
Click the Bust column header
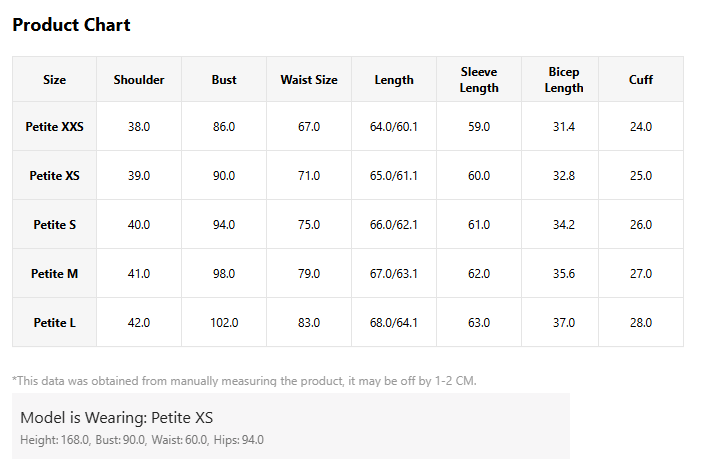(224, 79)
